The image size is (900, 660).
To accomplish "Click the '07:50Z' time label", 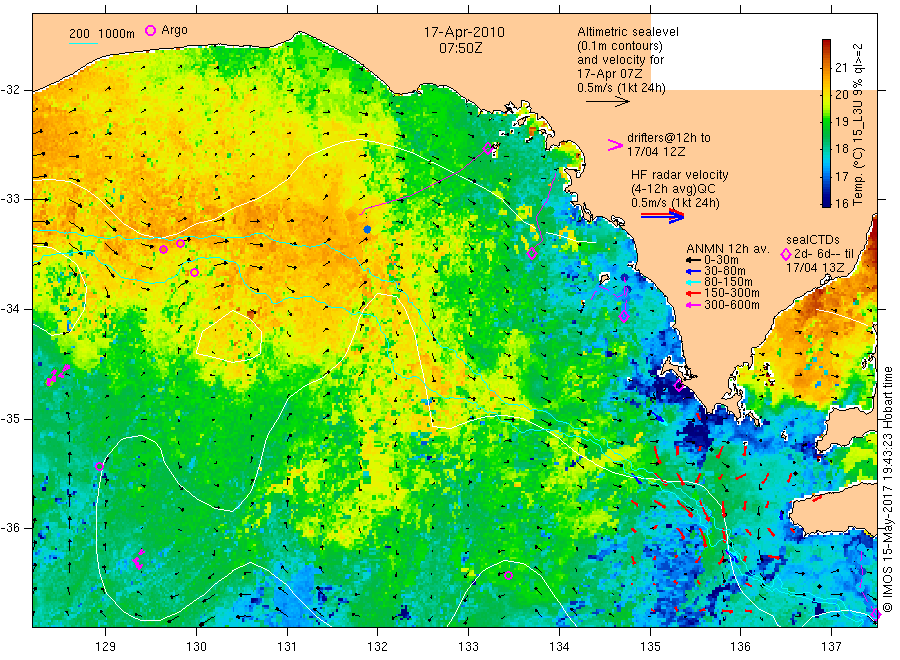I will (460, 48).
